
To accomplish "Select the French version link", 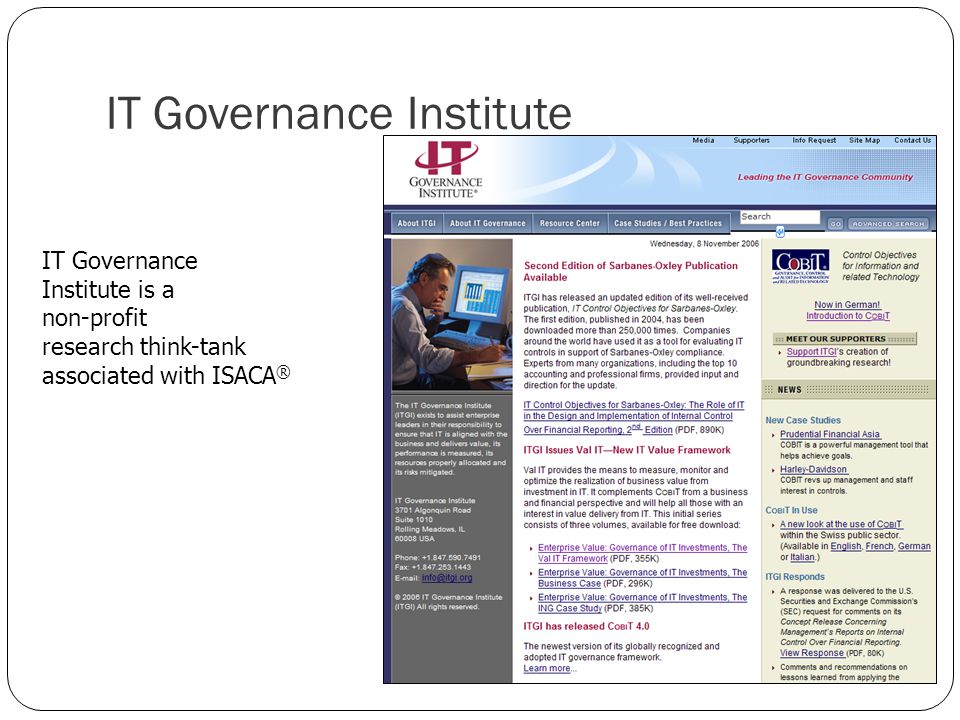I will point(879,546).
